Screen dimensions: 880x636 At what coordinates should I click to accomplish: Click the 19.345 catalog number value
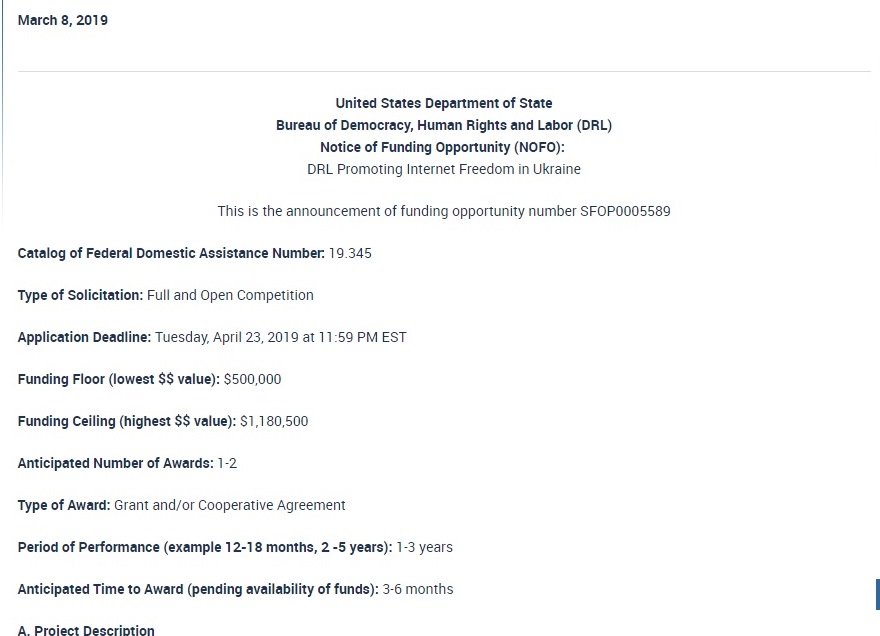tap(350, 253)
